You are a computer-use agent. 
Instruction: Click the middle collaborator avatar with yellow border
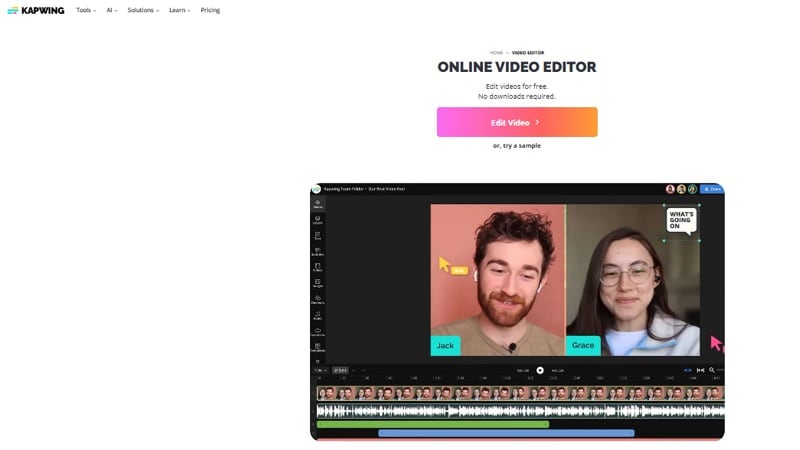(x=681, y=189)
